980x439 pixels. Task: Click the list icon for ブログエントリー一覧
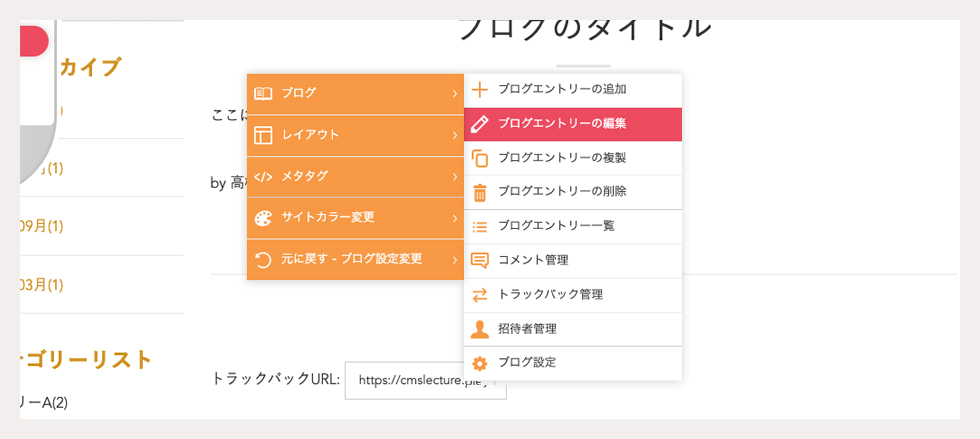[x=479, y=226]
